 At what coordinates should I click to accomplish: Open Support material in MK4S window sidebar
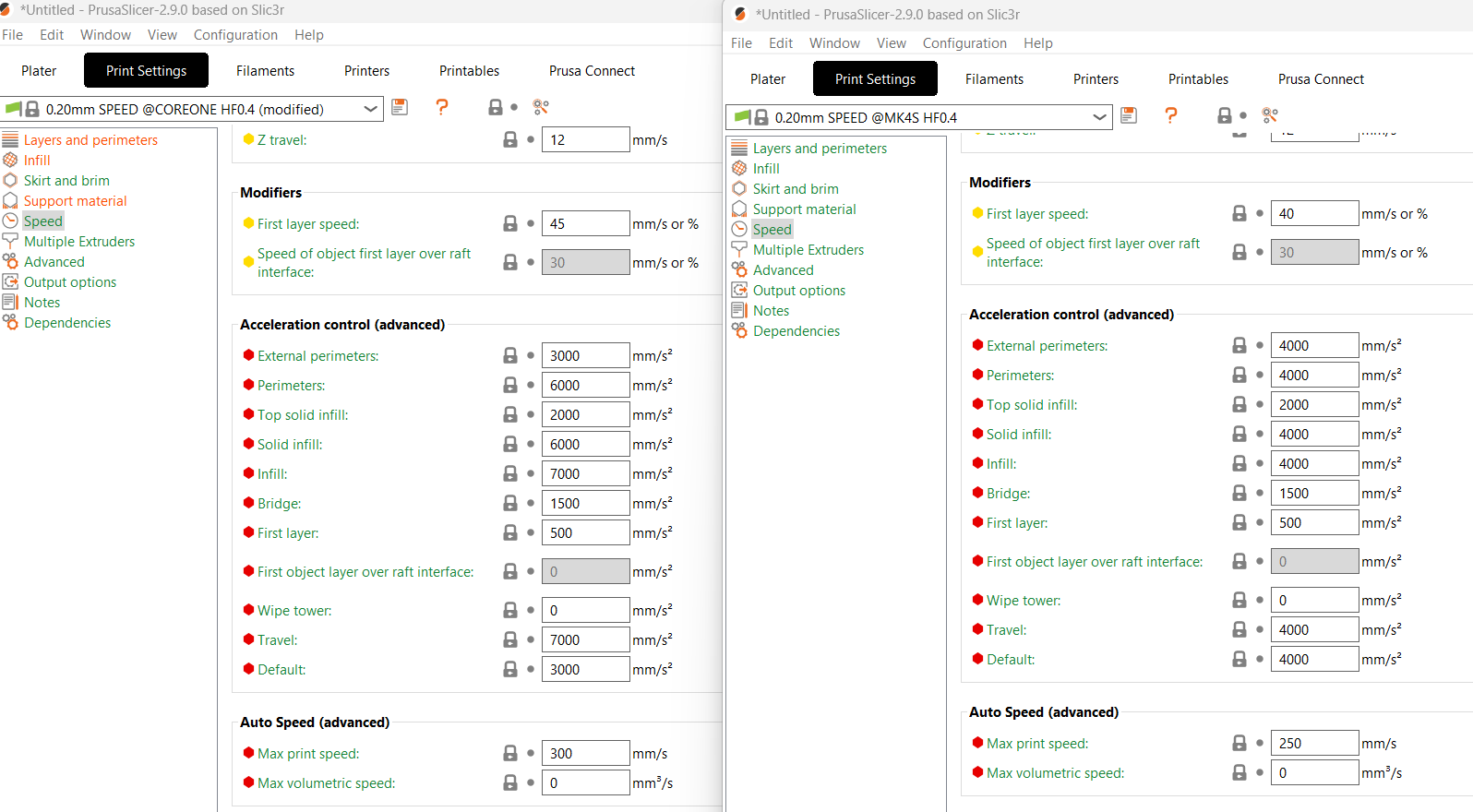(804, 209)
